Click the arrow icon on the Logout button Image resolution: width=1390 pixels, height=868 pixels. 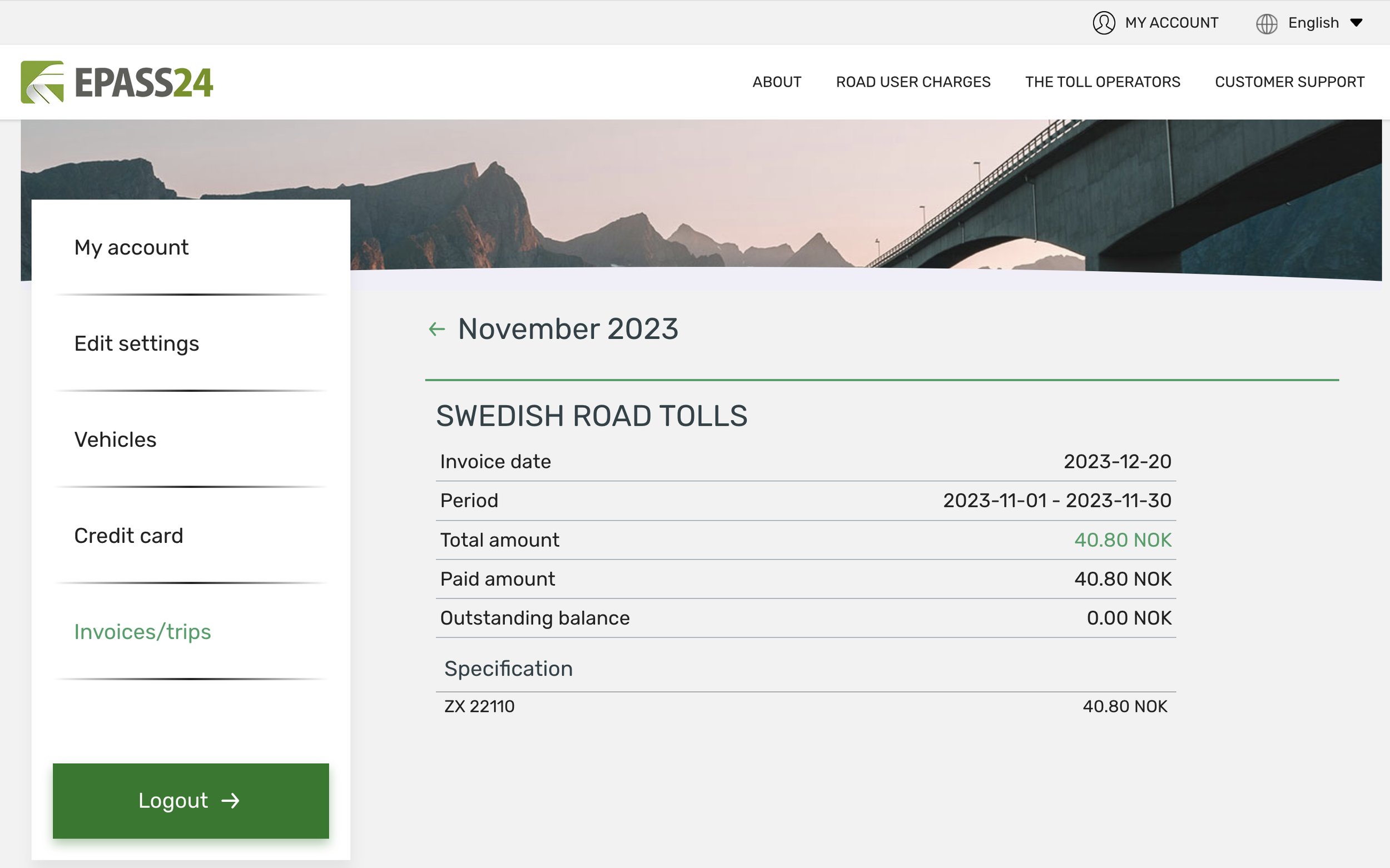[x=230, y=801]
